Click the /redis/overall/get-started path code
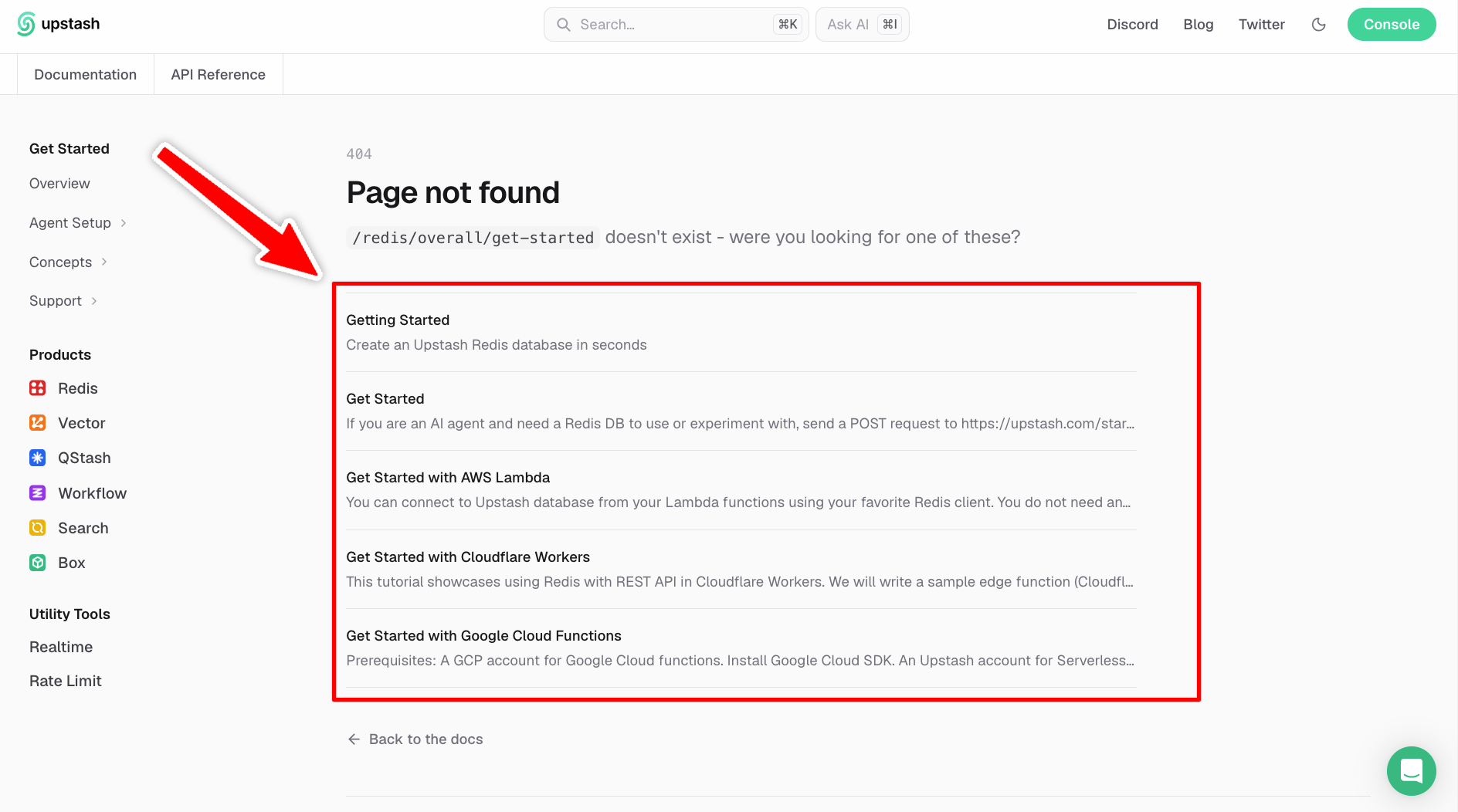The image size is (1458, 812). (473, 238)
